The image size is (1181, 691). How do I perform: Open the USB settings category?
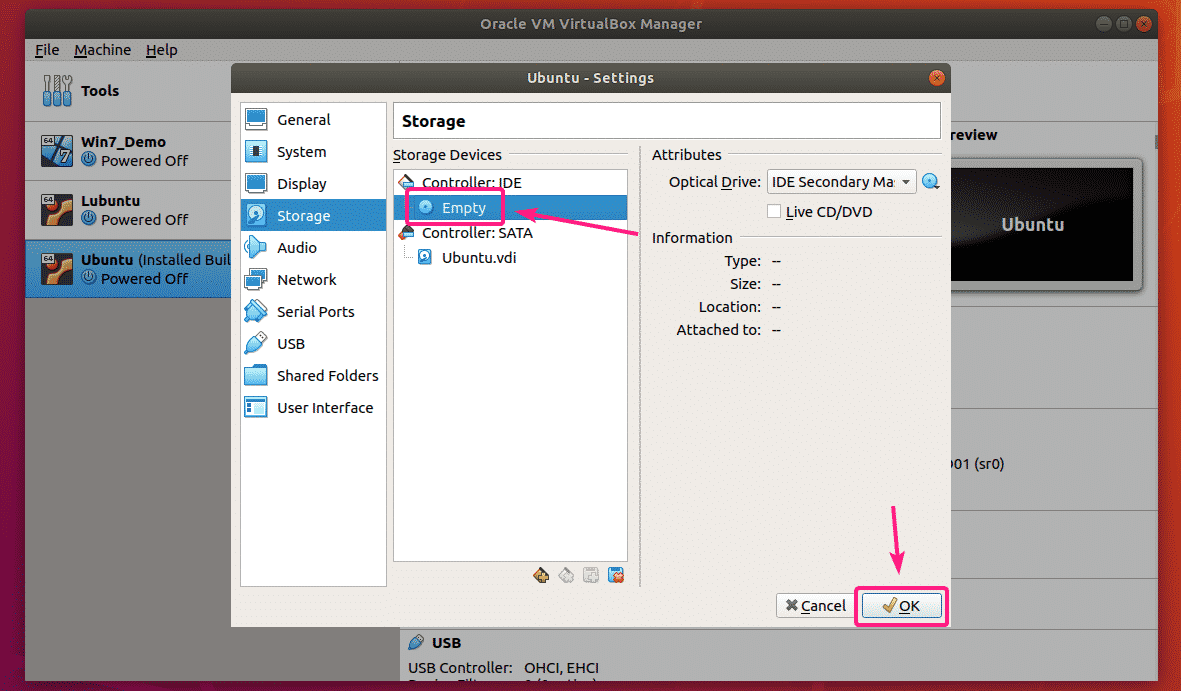coord(313,344)
